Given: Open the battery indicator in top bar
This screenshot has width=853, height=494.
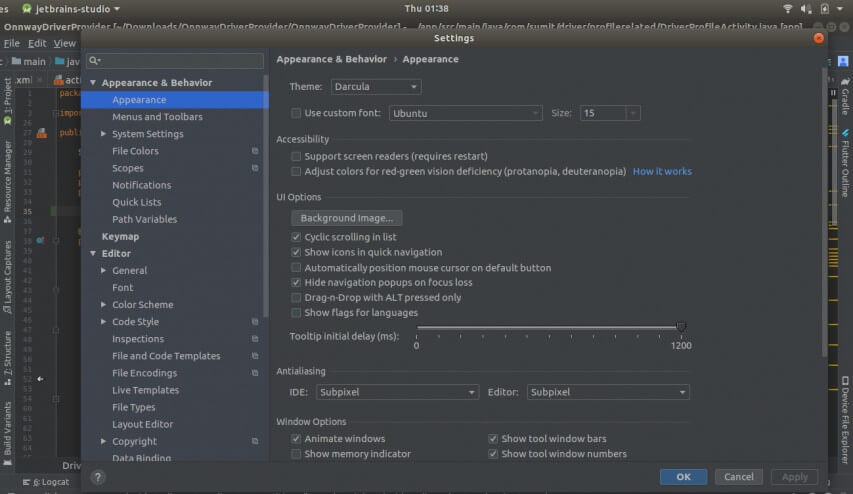Looking at the screenshot, I should click(825, 8).
